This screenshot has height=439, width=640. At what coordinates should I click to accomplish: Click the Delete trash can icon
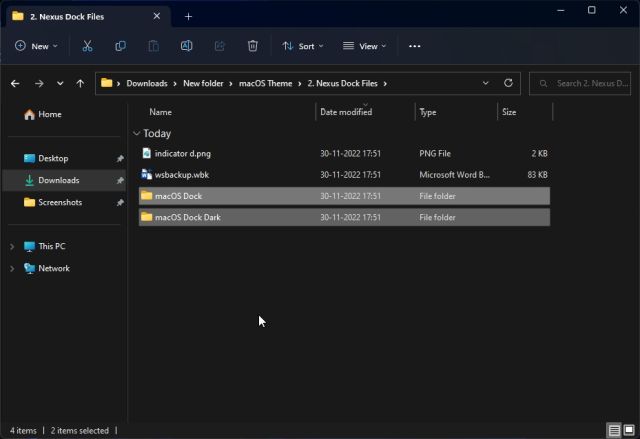pos(253,46)
